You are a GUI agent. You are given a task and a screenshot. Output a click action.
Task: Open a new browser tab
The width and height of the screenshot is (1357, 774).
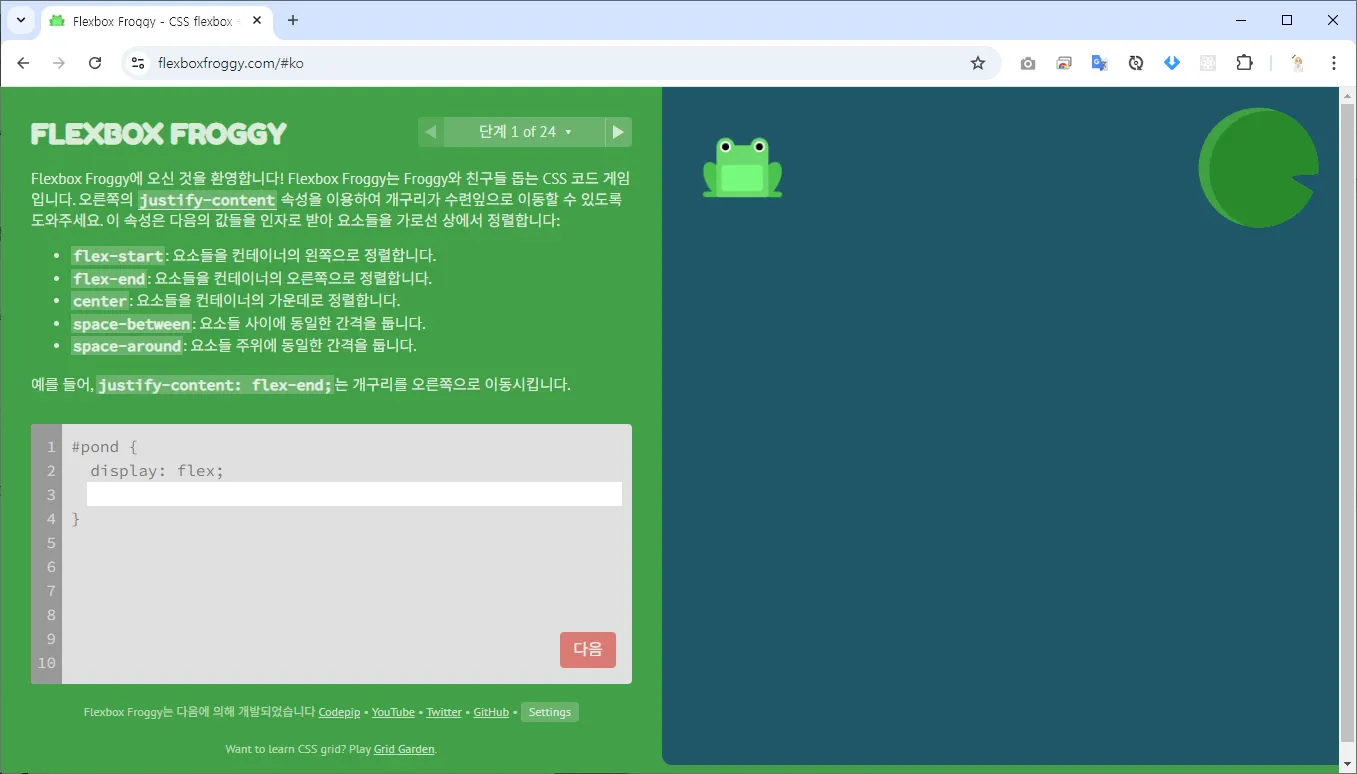pyautogui.click(x=293, y=20)
